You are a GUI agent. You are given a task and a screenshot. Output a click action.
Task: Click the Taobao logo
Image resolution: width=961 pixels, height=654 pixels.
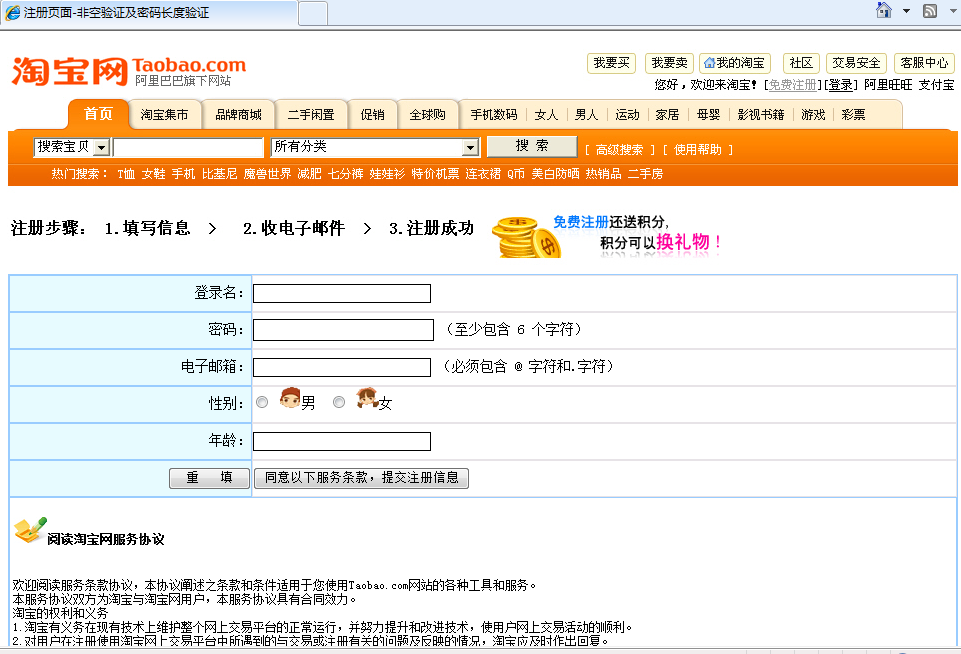(129, 71)
